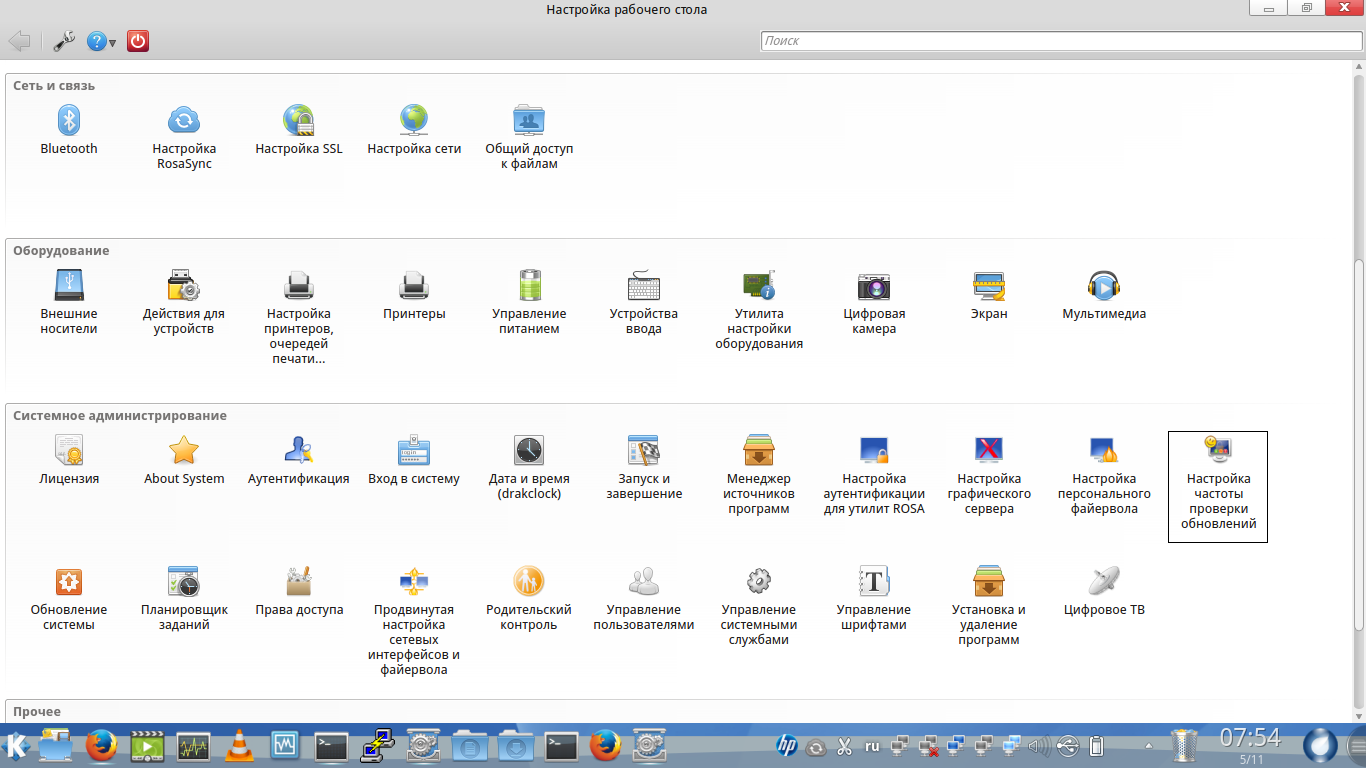Open Мультимедиа settings
The width and height of the screenshot is (1366, 768).
1103,287
